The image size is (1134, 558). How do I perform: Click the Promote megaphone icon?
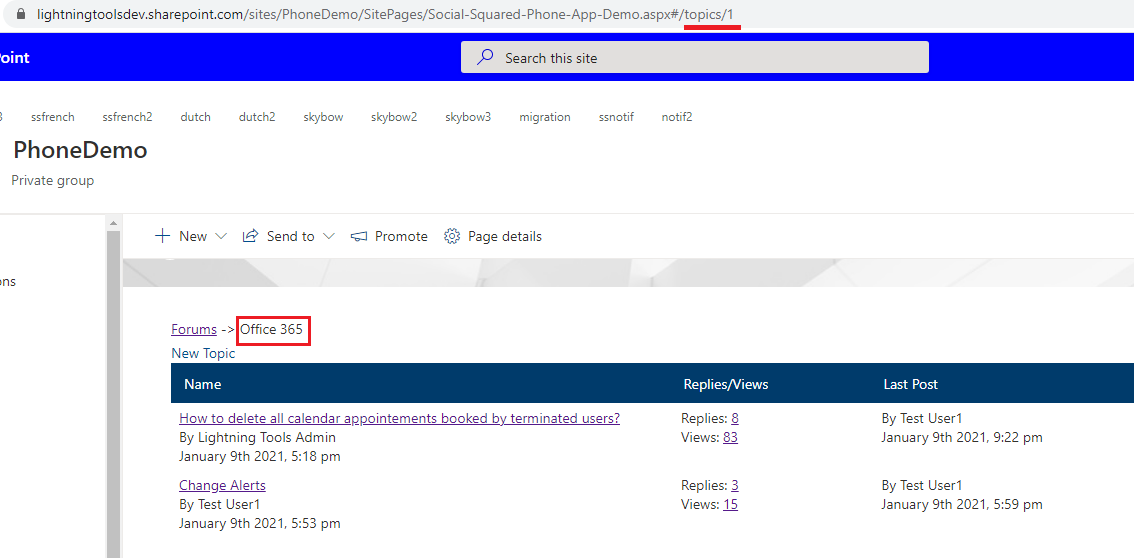tap(359, 237)
